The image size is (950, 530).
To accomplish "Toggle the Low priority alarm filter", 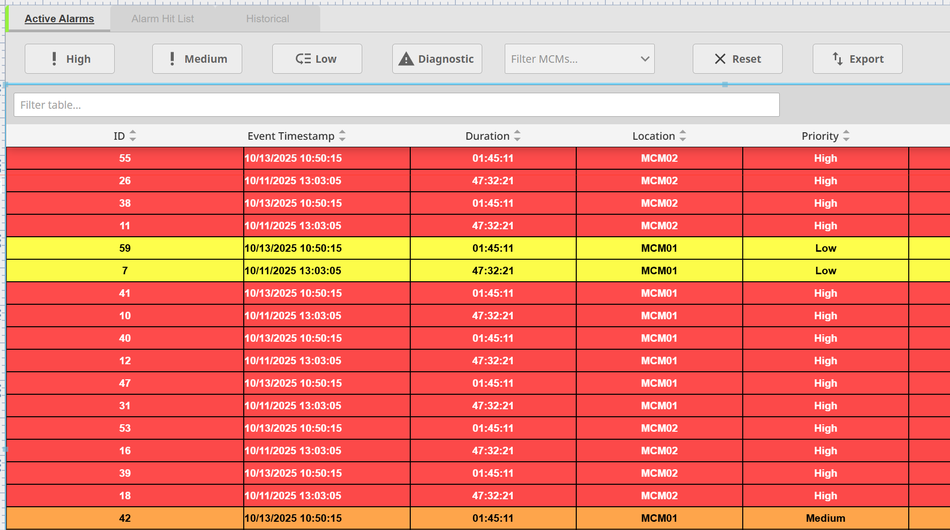I will coord(317,59).
